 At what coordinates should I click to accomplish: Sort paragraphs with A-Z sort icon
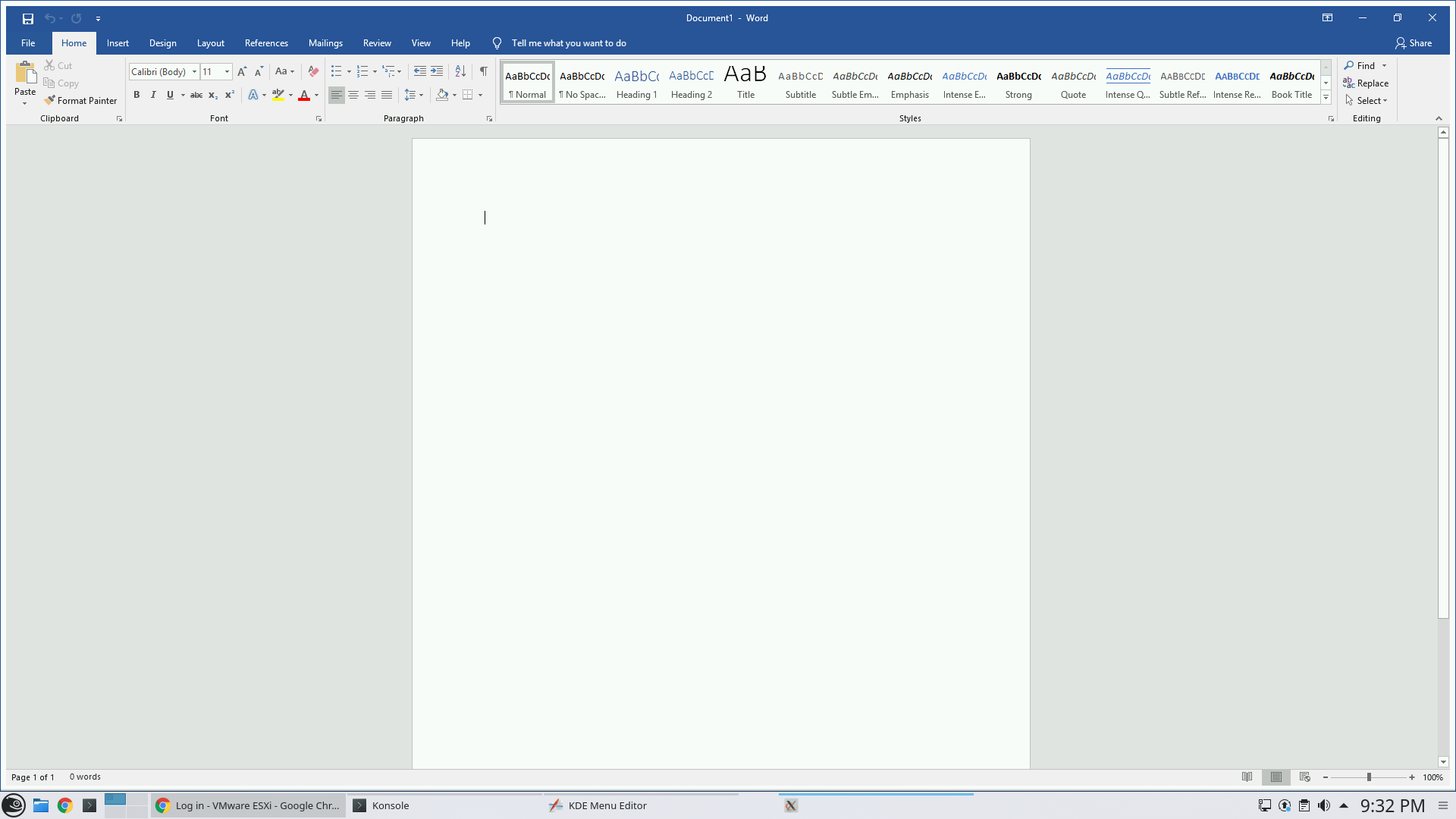click(460, 72)
